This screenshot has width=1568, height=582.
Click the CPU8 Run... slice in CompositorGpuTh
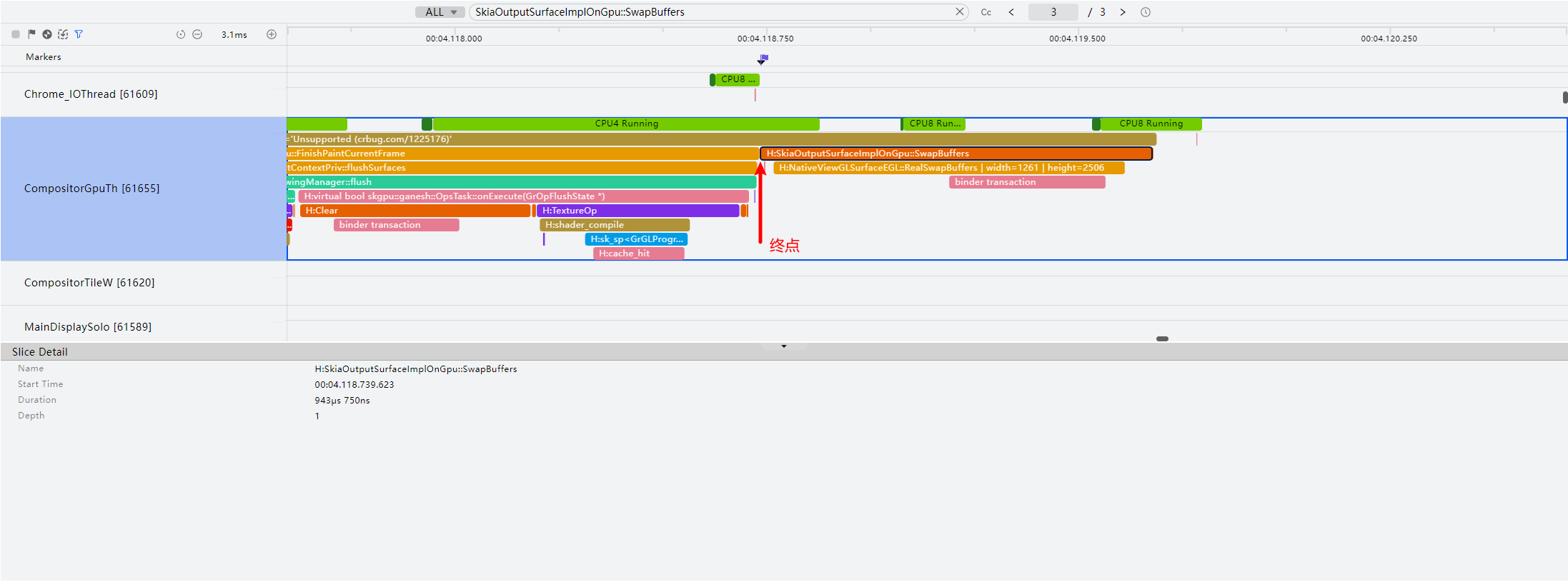click(934, 124)
